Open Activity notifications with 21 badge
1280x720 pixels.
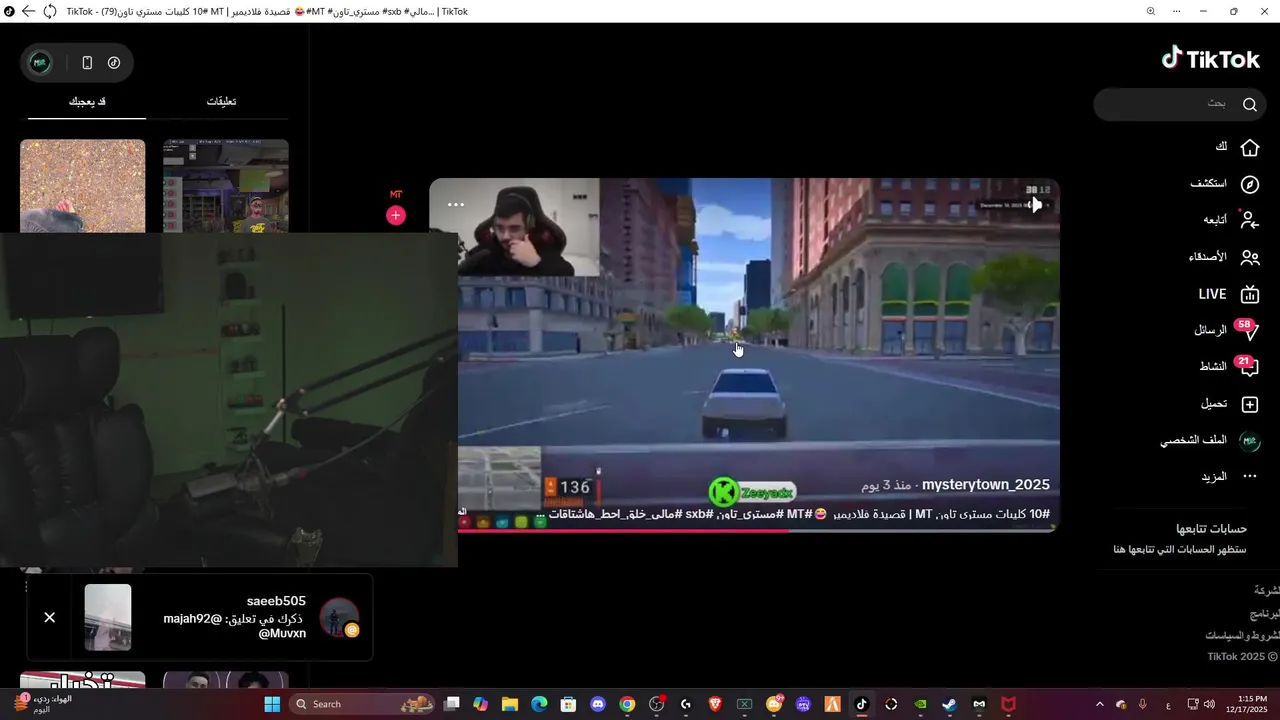[1229, 367]
